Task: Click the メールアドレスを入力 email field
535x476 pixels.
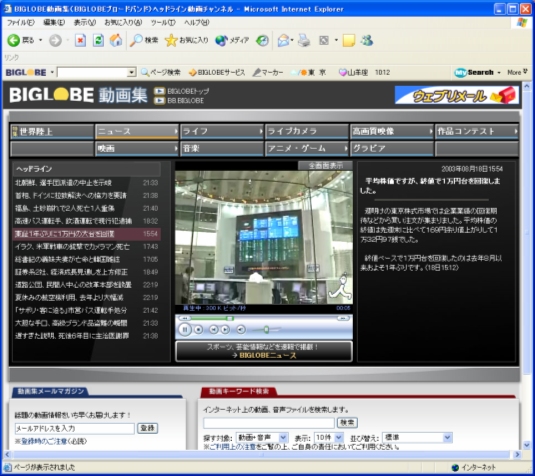Action: click(74, 428)
